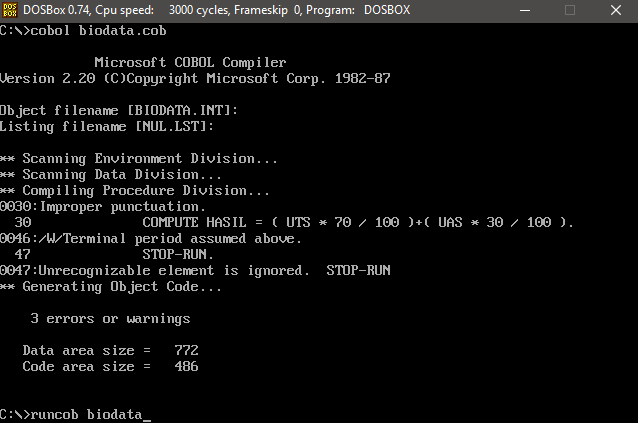Click the 'Listing filename [NUL.LST]:' line
Viewport: 638px width, 423px height.
[x=107, y=126]
